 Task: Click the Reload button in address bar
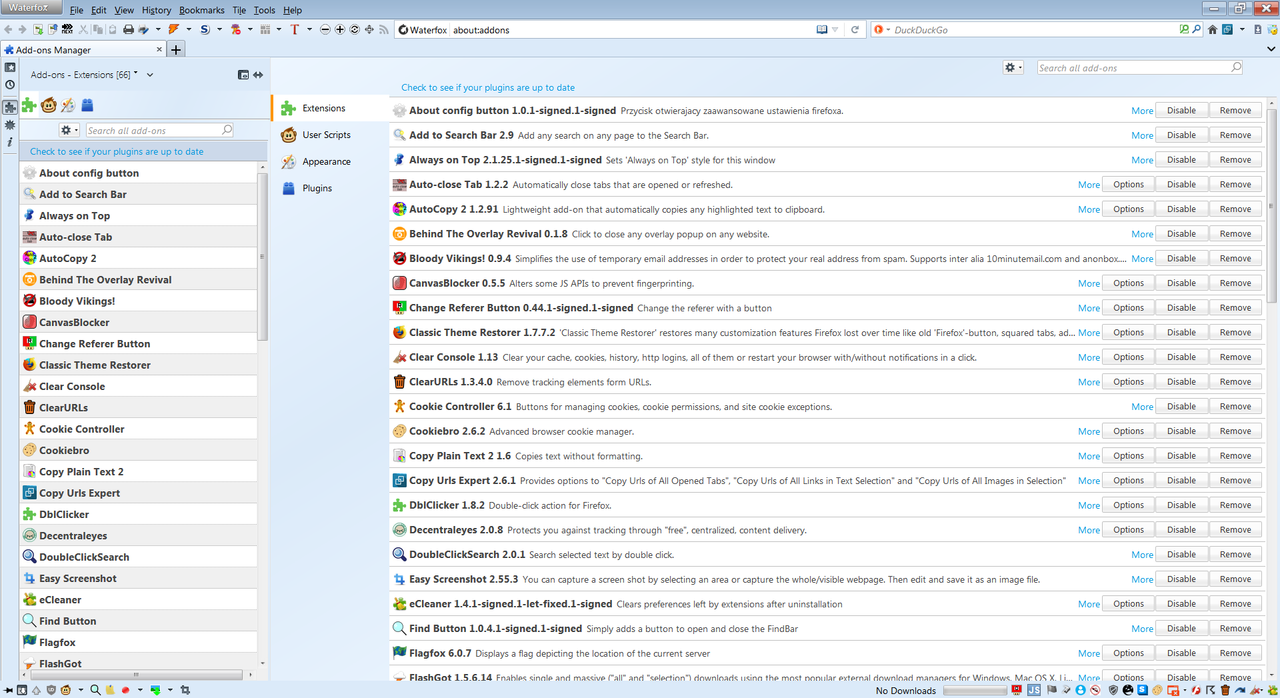[x=855, y=30]
